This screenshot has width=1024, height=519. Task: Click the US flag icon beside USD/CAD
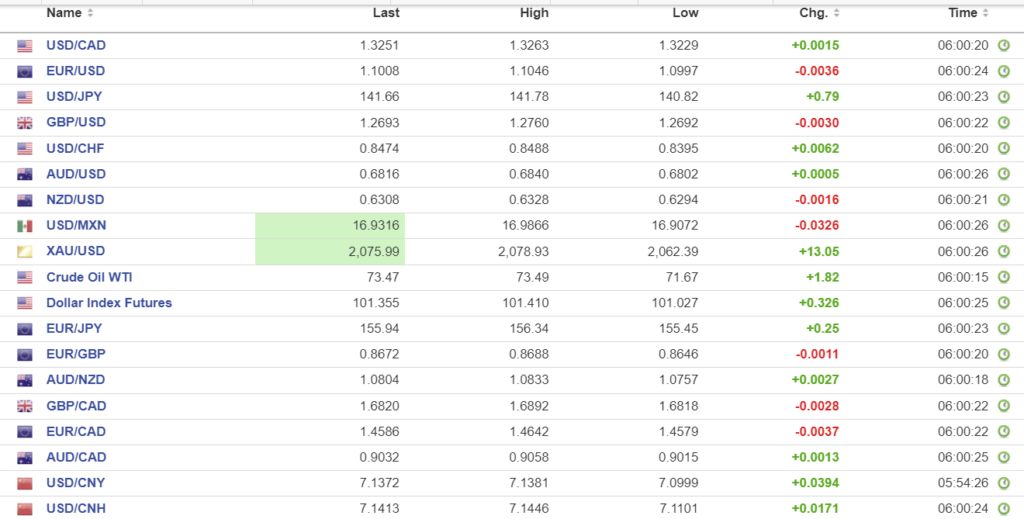[25, 45]
